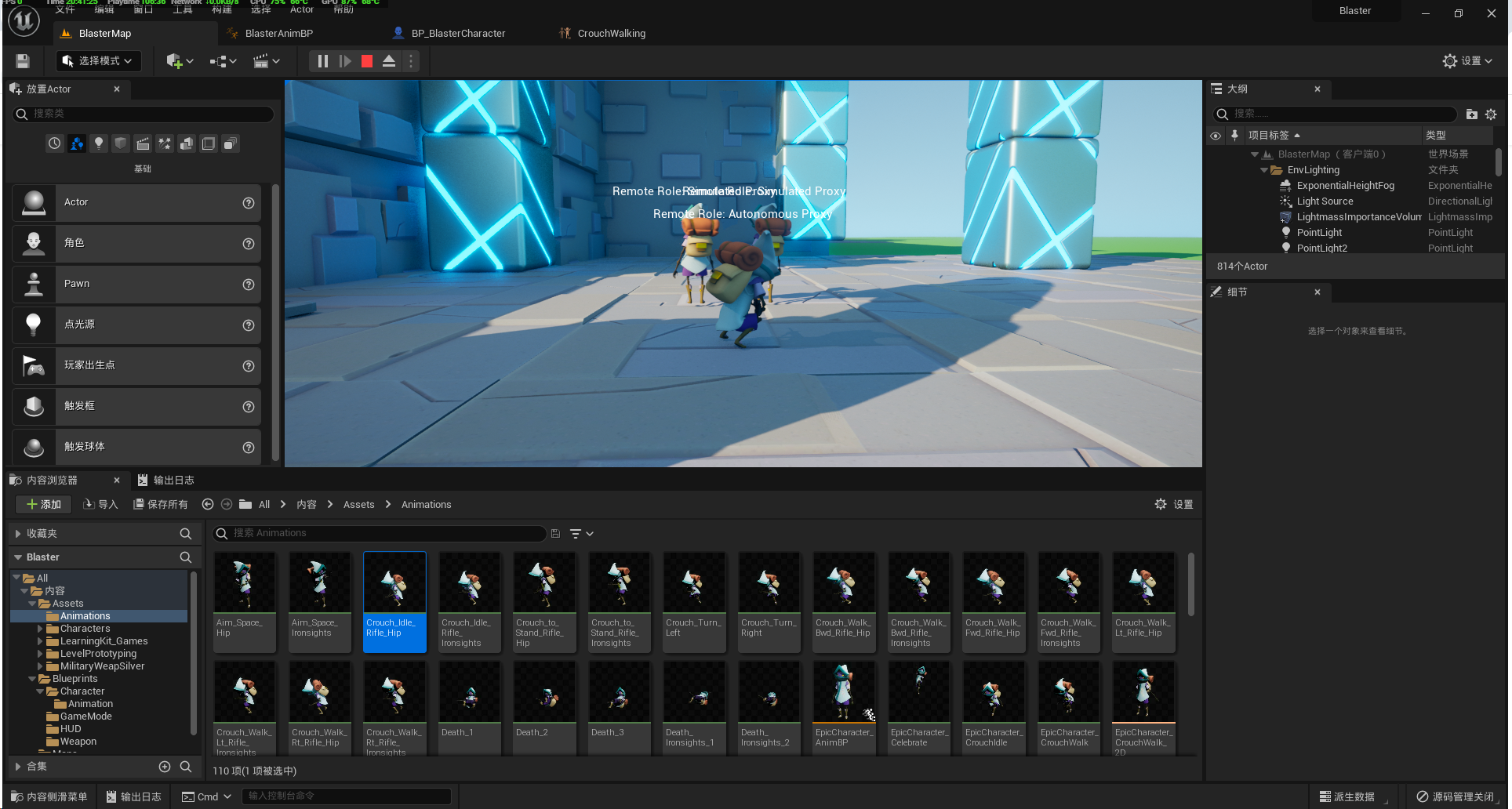Save the current search as a collection
The width and height of the screenshot is (1512, 809).
(x=555, y=534)
